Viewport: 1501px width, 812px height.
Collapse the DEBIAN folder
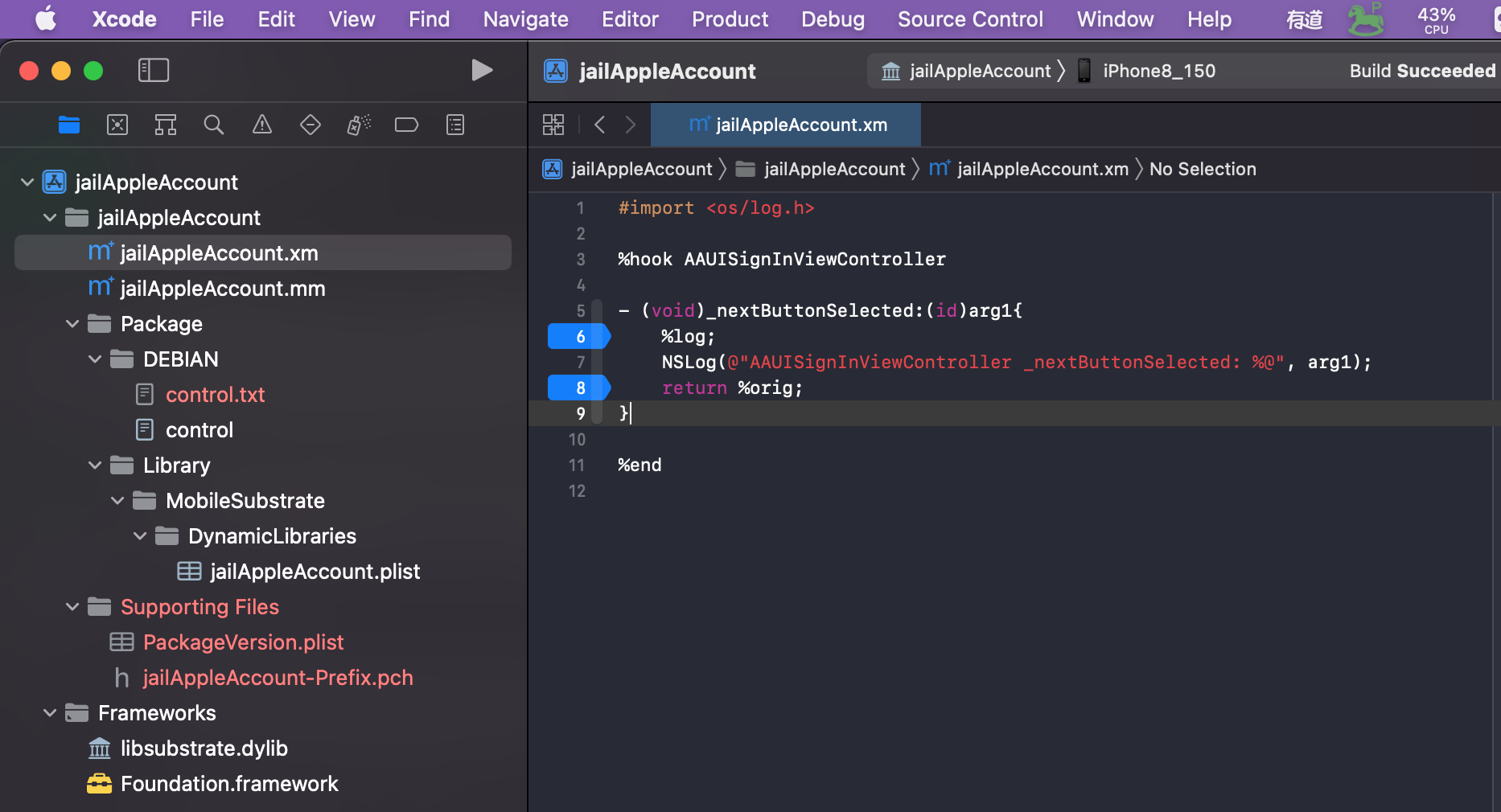(x=95, y=359)
